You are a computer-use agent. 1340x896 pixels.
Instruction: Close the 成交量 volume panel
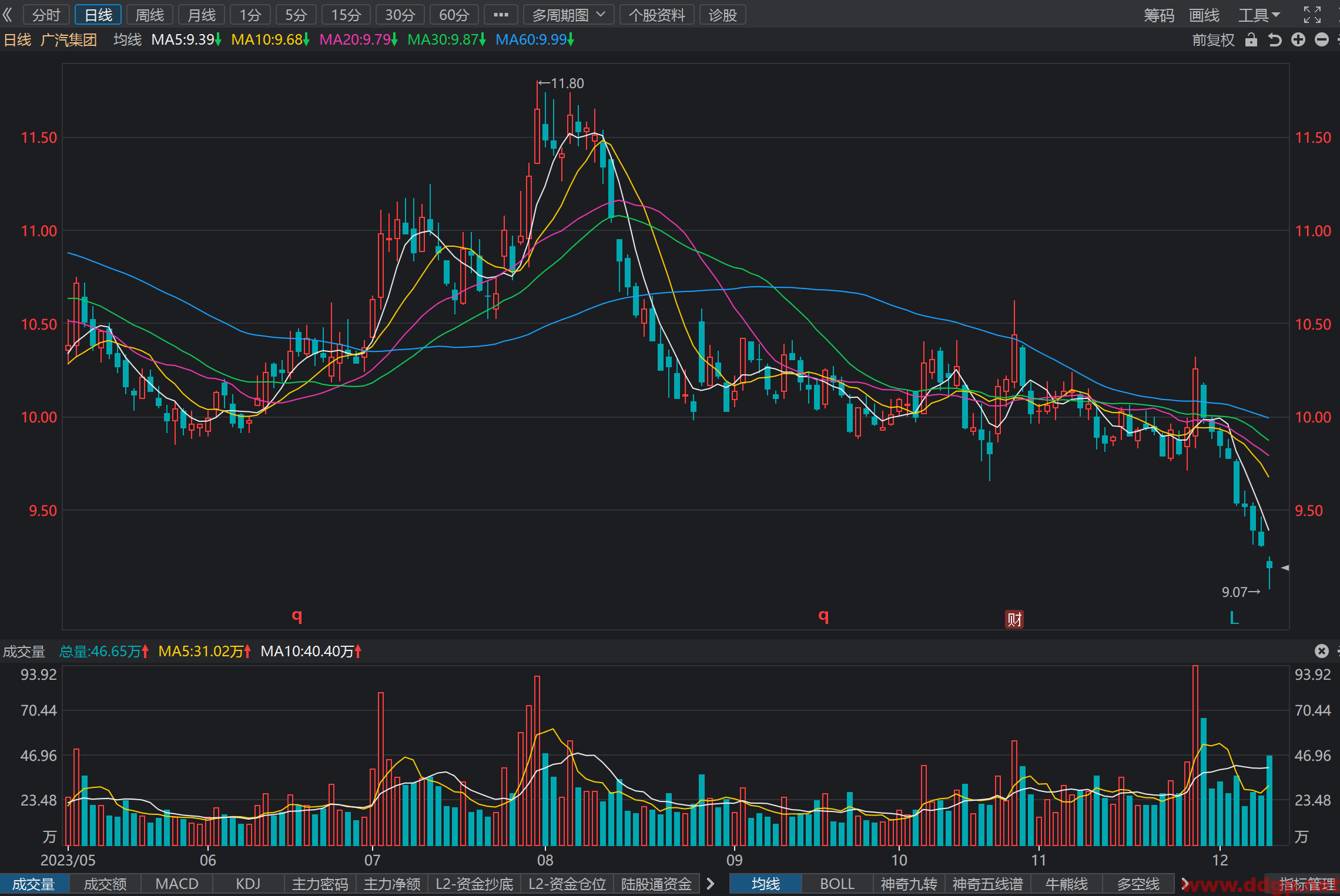1322,651
